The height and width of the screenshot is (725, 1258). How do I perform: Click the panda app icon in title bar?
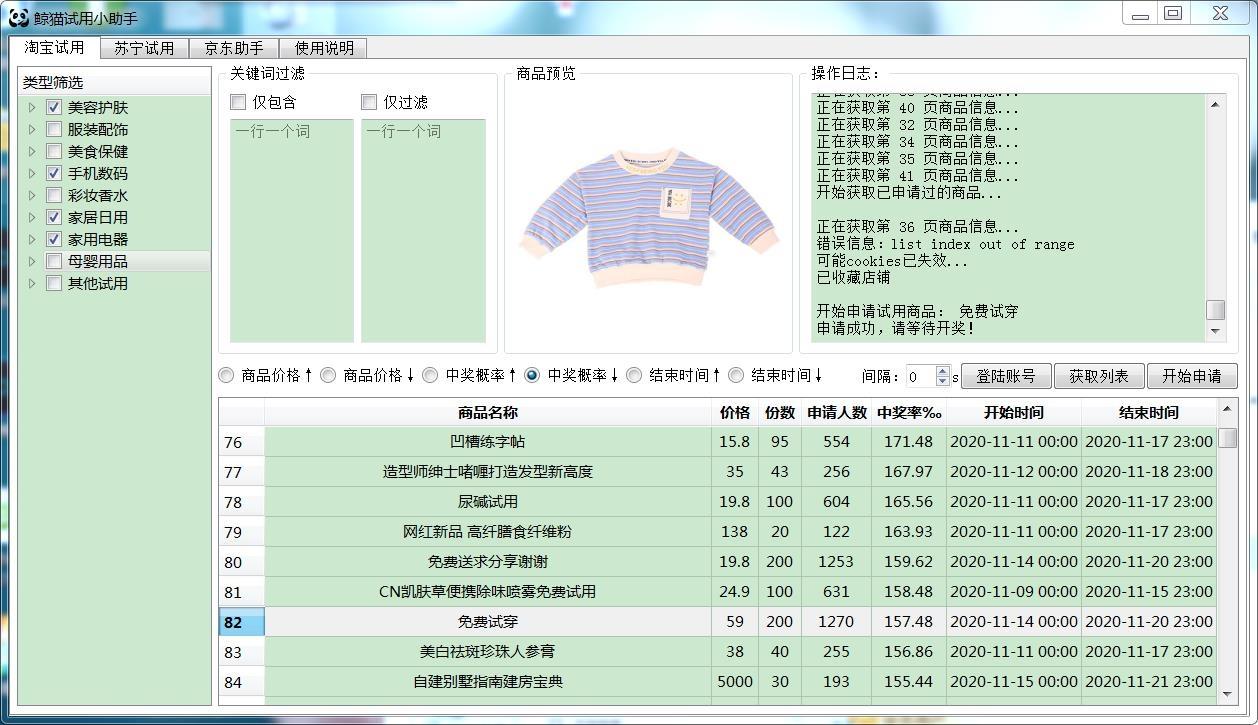(x=18, y=17)
